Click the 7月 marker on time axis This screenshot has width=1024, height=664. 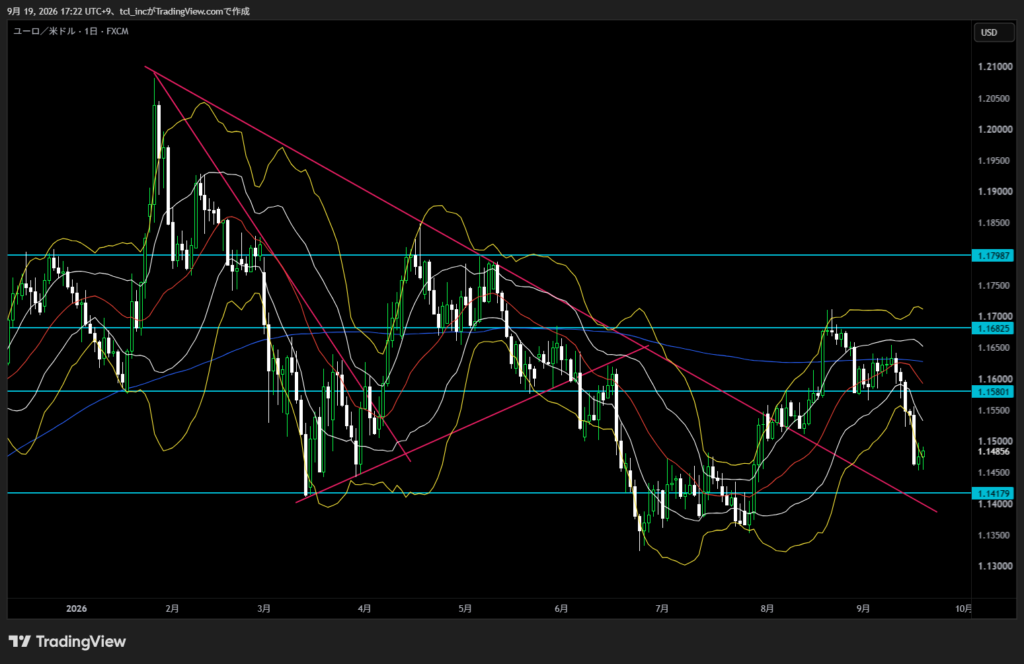coord(662,609)
